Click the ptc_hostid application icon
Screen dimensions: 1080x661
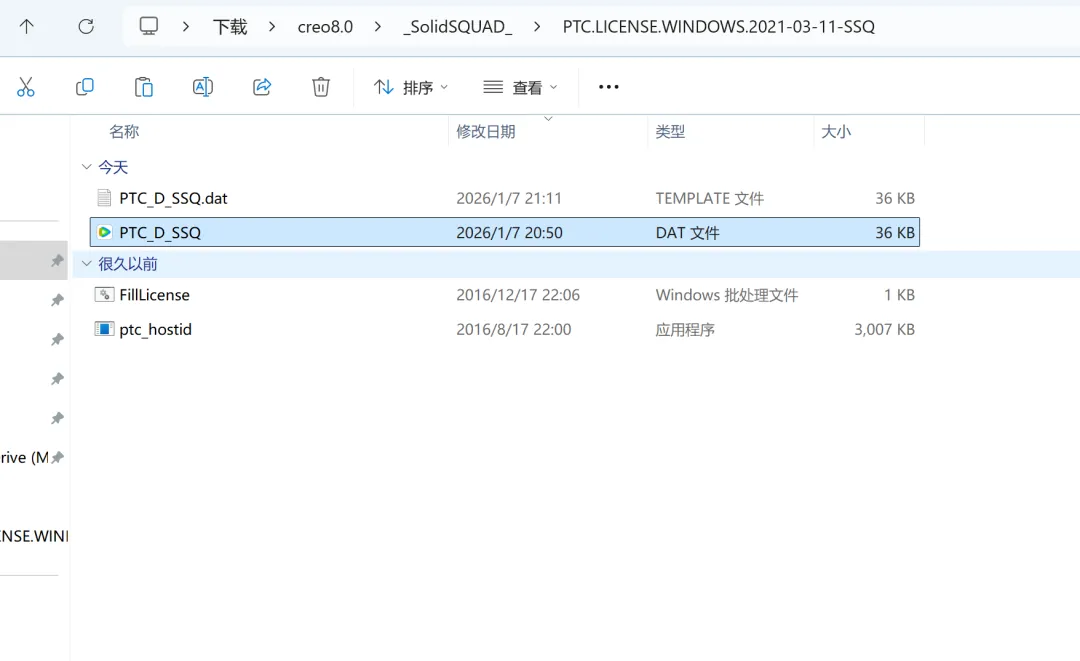click(104, 329)
